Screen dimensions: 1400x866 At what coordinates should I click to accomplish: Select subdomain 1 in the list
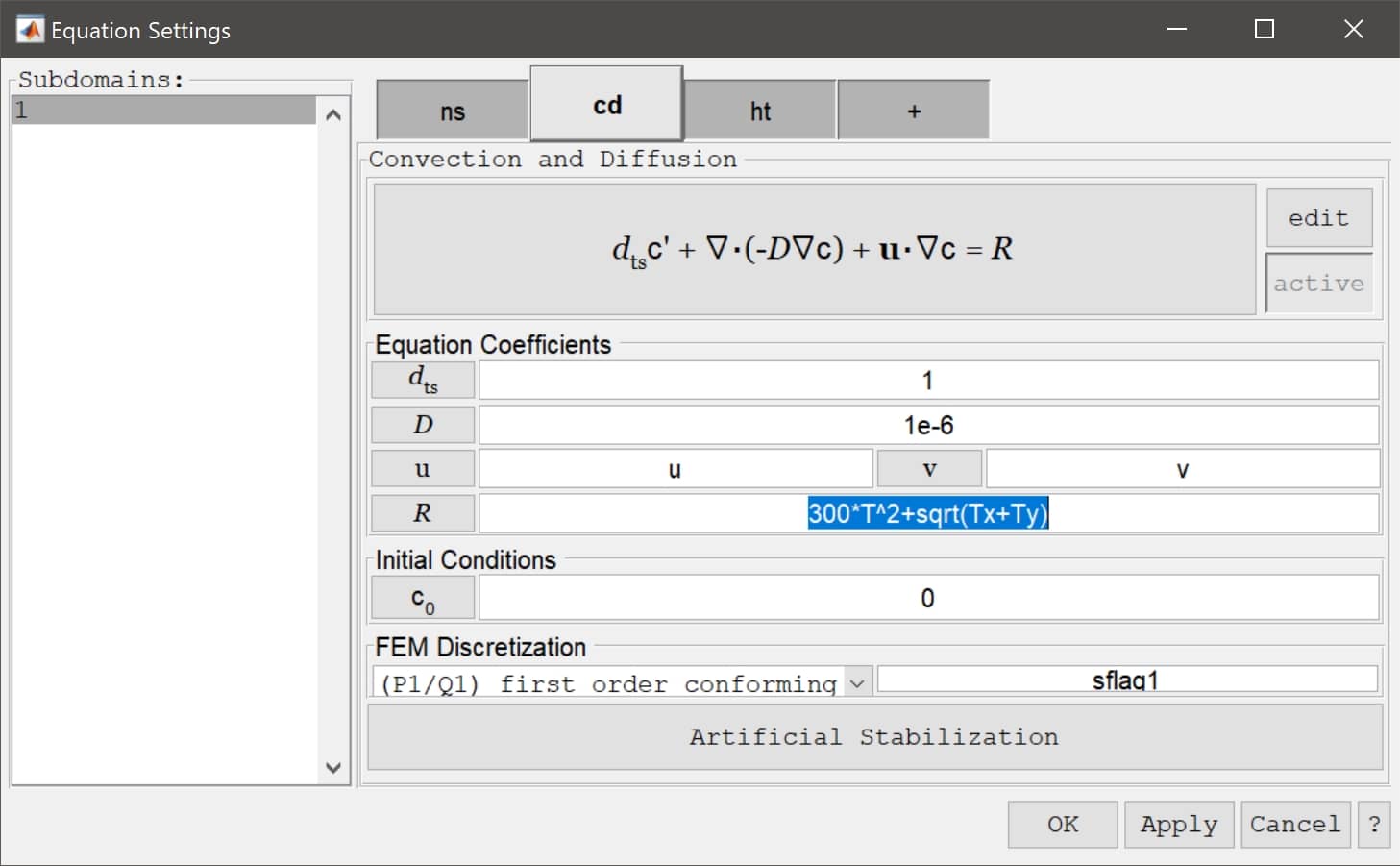(x=163, y=110)
